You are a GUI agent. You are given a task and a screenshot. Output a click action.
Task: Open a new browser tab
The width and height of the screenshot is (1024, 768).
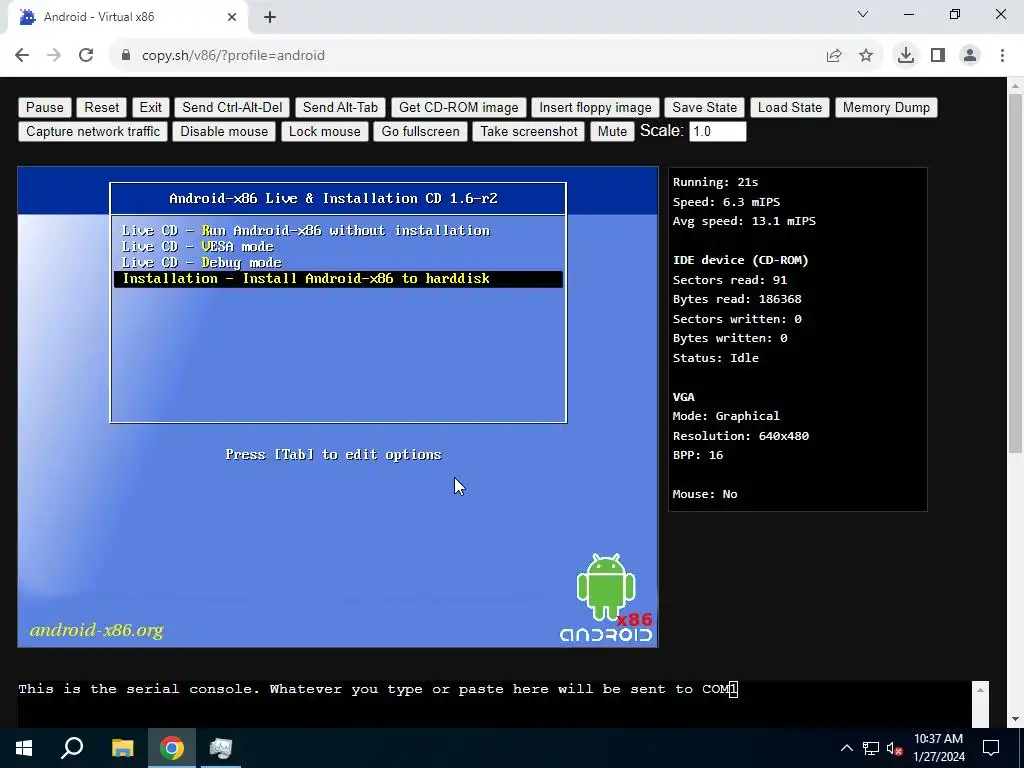click(270, 18)
